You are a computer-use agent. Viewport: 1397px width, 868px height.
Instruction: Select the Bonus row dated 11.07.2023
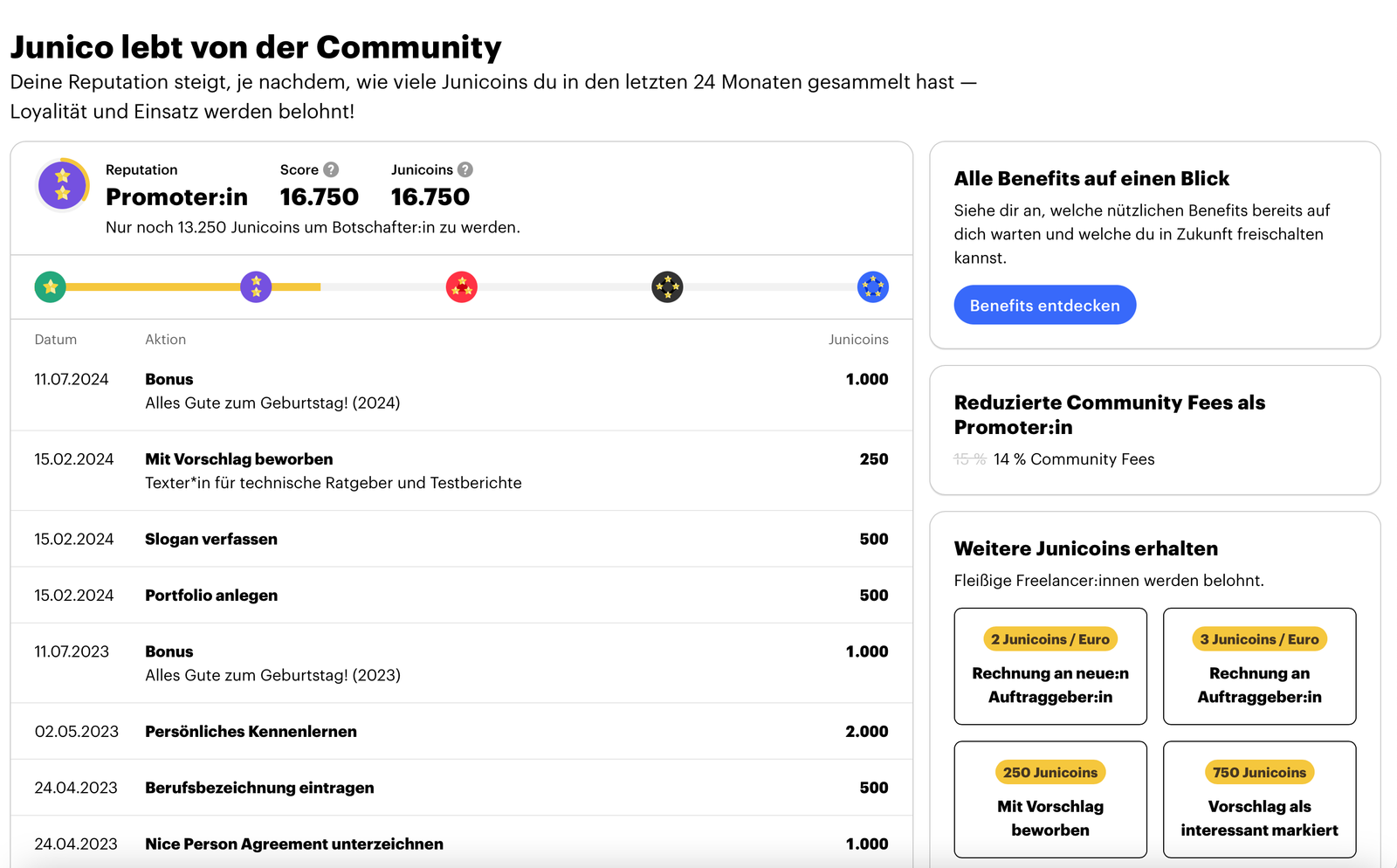click(461, 663)
